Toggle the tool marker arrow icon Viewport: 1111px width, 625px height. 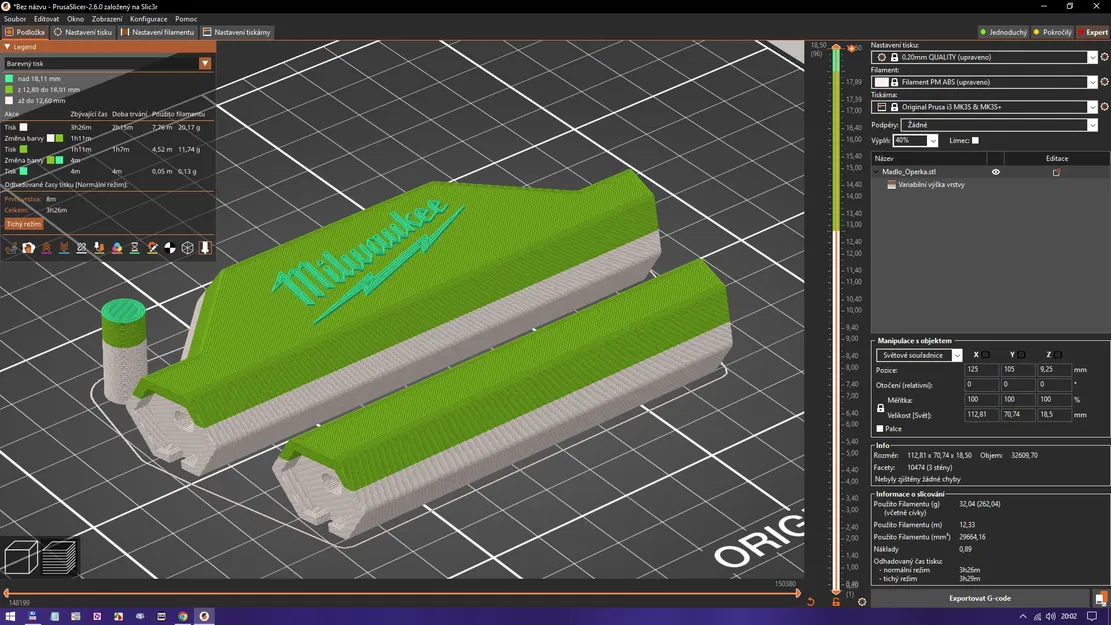205,247
